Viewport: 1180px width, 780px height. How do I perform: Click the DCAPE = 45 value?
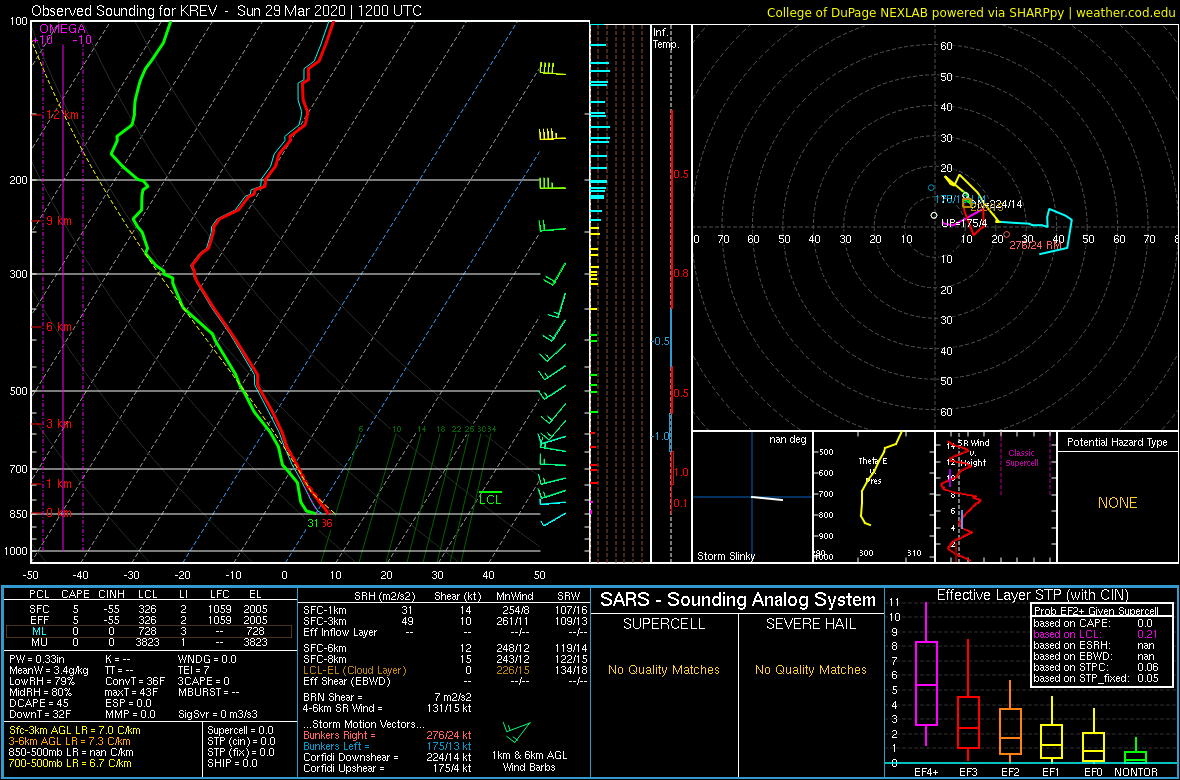tap(38, 704)
